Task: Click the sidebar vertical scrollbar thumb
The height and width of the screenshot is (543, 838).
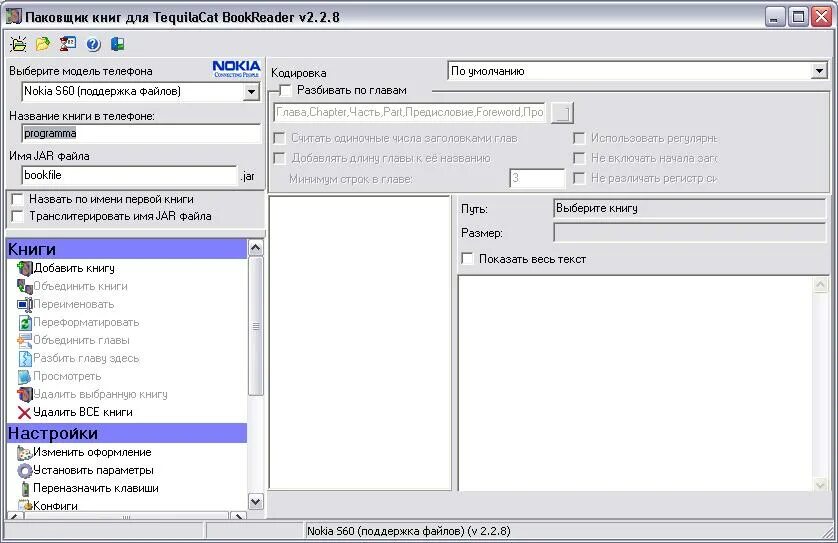Action: click(256, 326)
